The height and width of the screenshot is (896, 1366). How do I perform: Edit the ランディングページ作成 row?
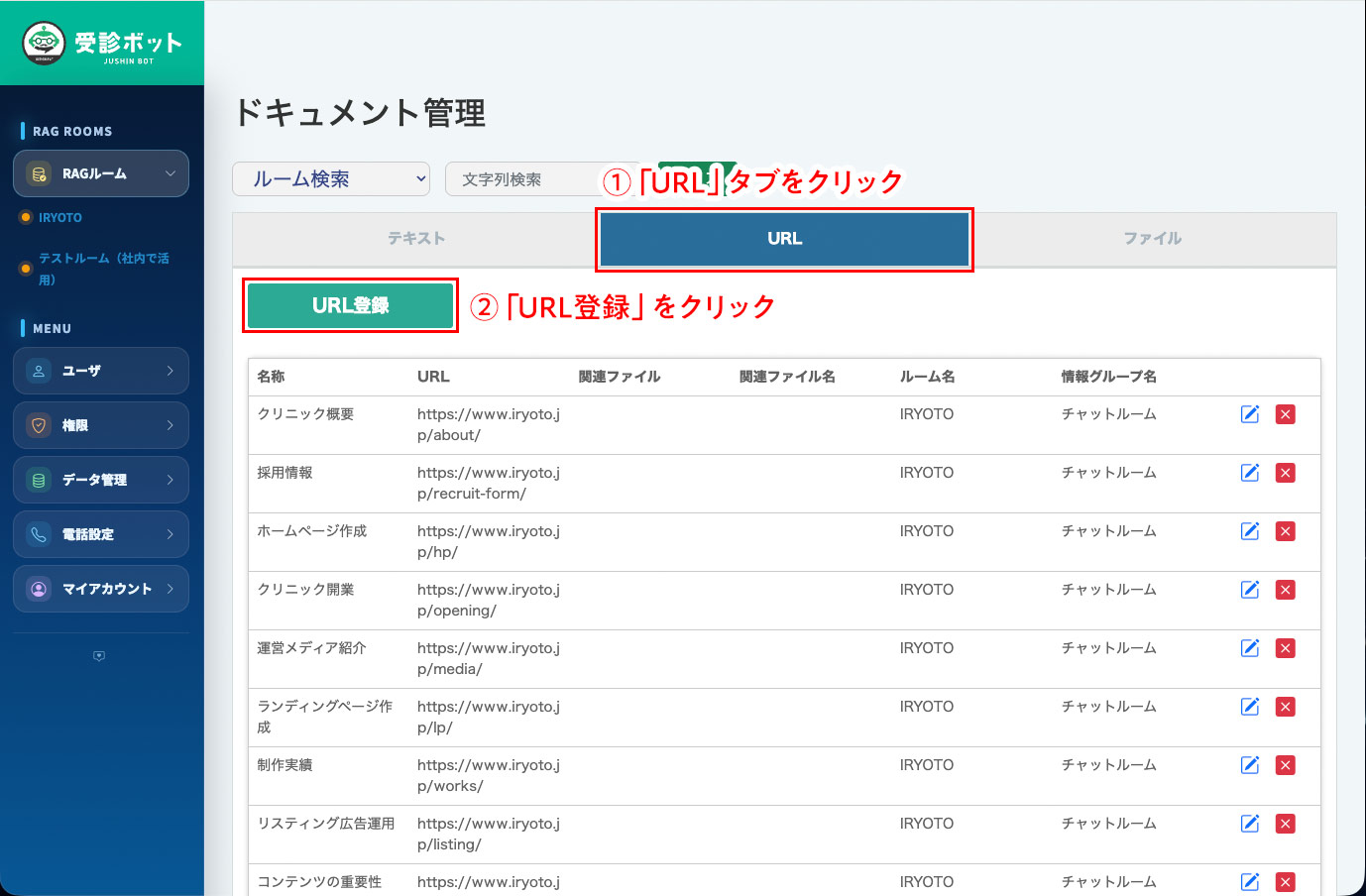[x=1250, y=707]
